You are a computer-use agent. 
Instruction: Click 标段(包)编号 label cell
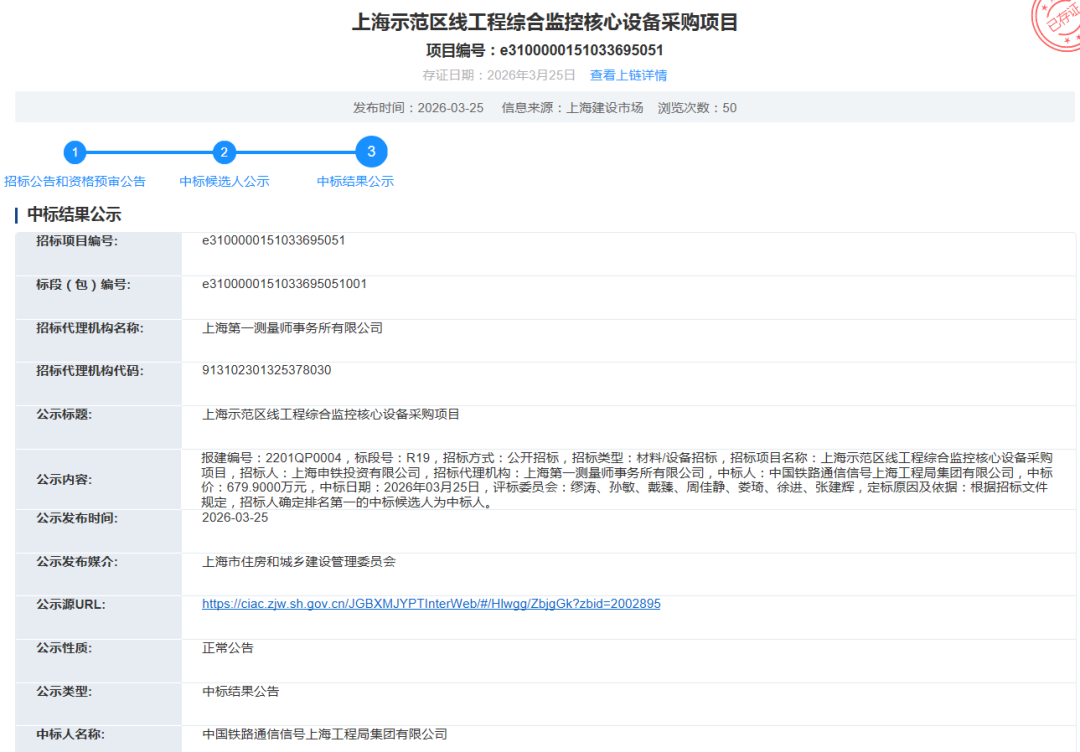point(98,297)
